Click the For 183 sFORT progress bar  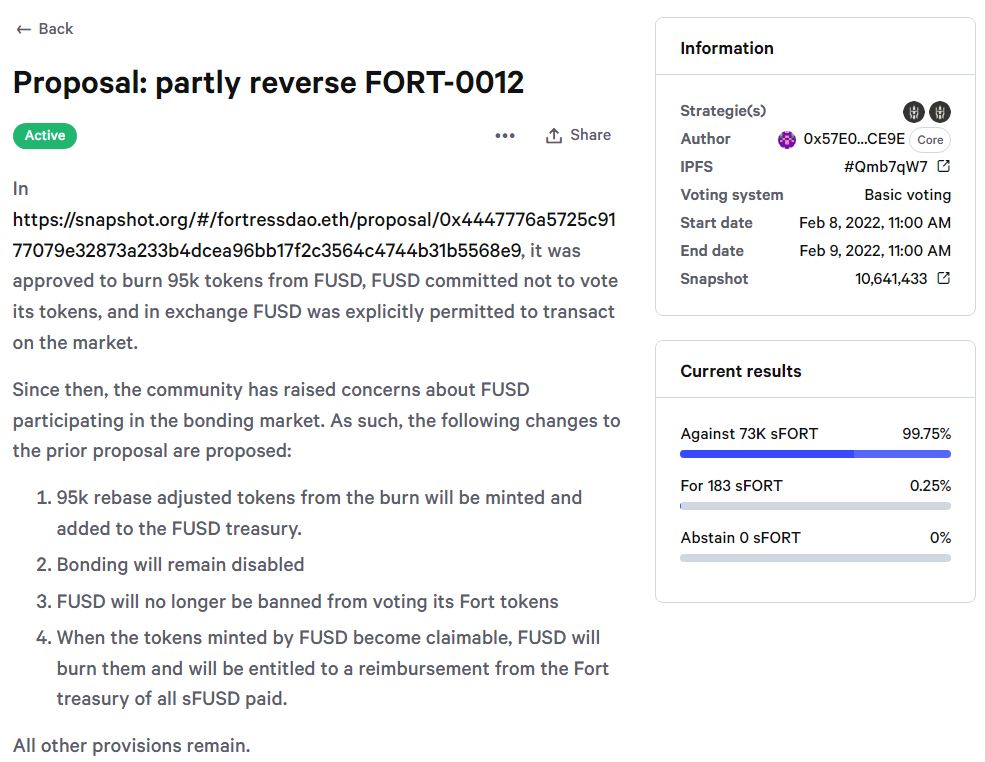tap(815, 506)
